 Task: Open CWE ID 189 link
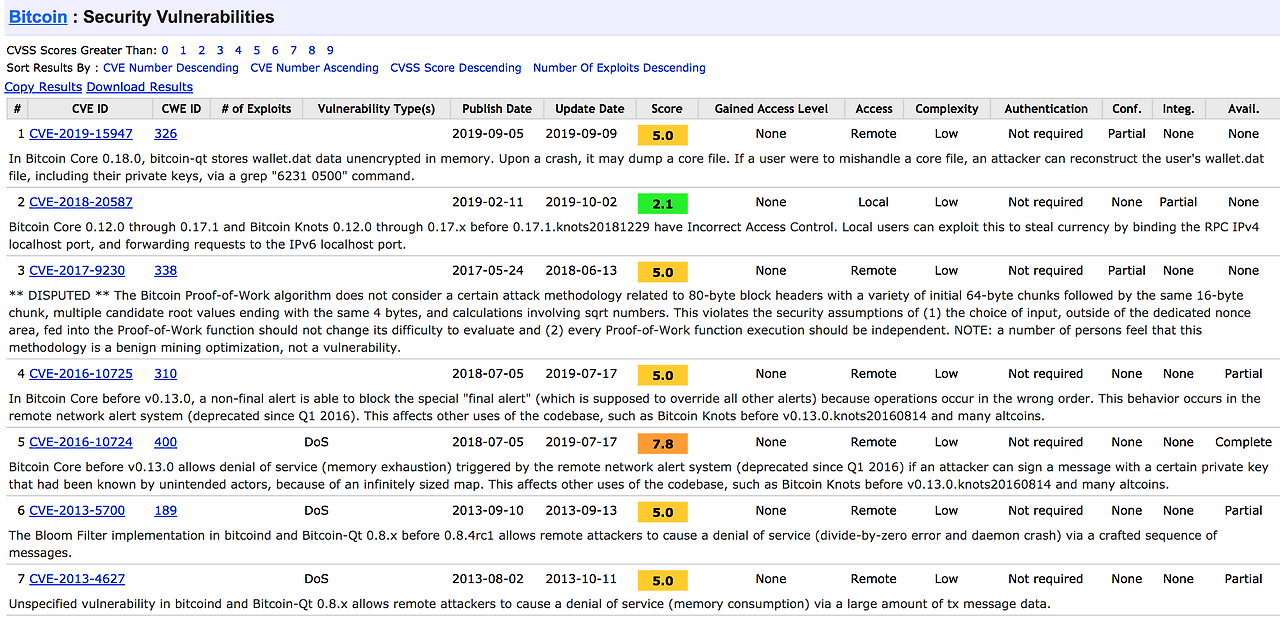point(166,510)
